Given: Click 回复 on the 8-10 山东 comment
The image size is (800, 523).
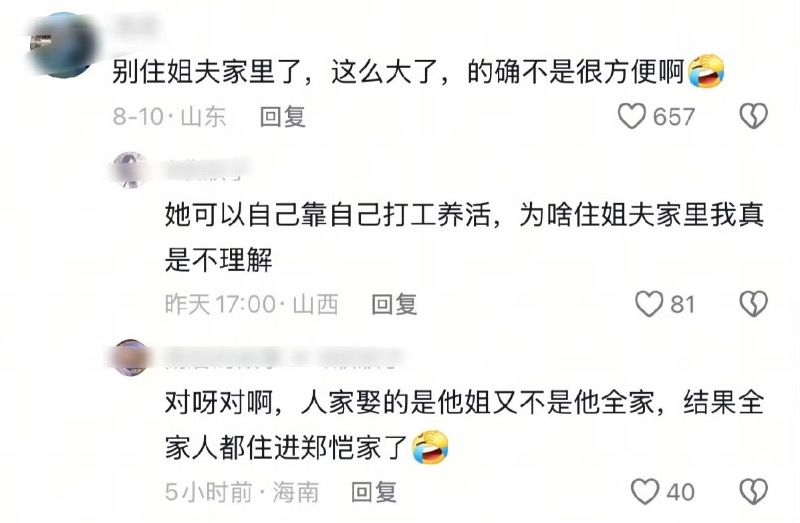Looking at the screenshot, I should pyautogui.click(x=283, y=116).
